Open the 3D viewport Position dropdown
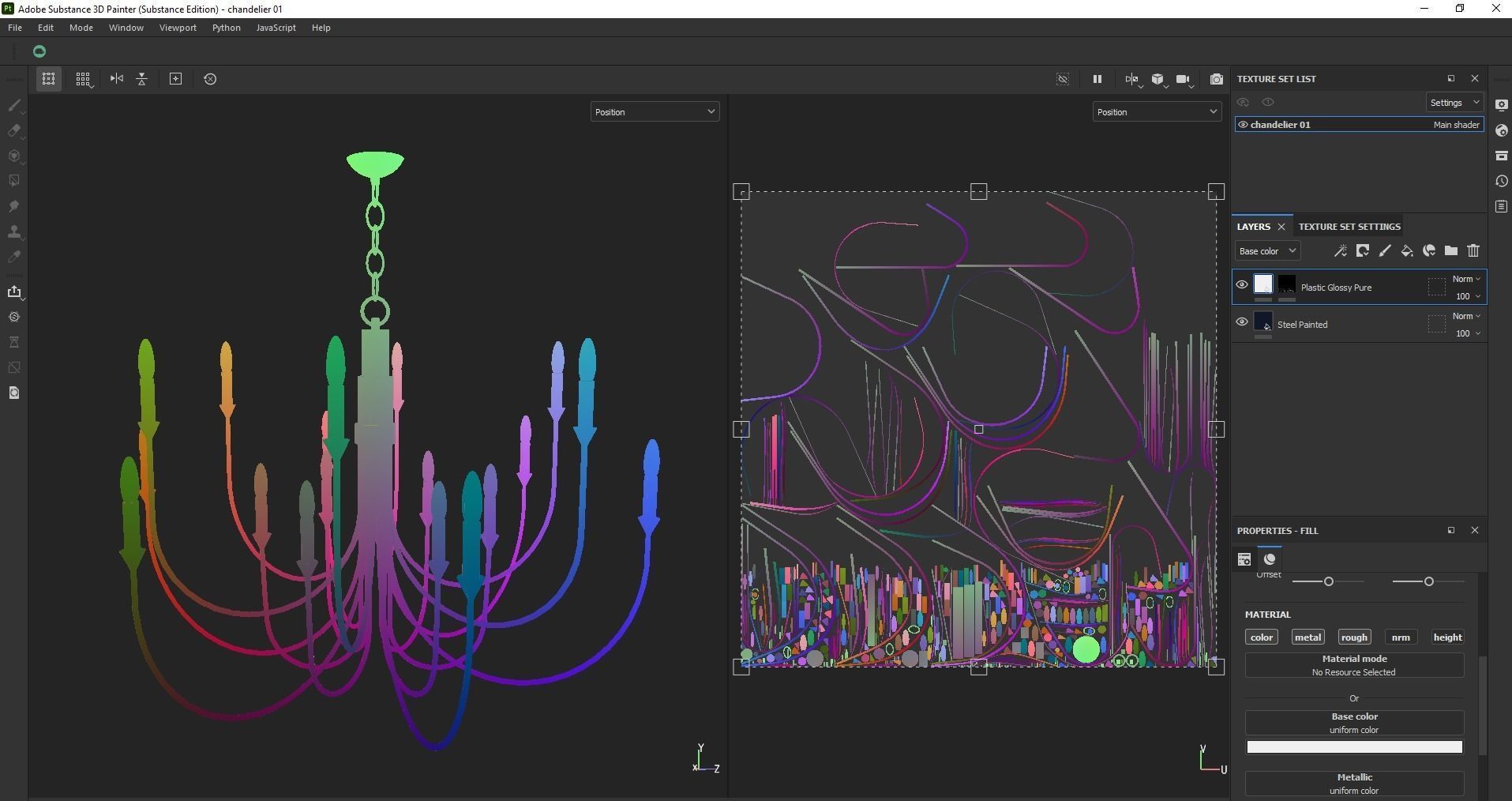The height and width of the screenshot is (801, 1512). tap(655, 112)
